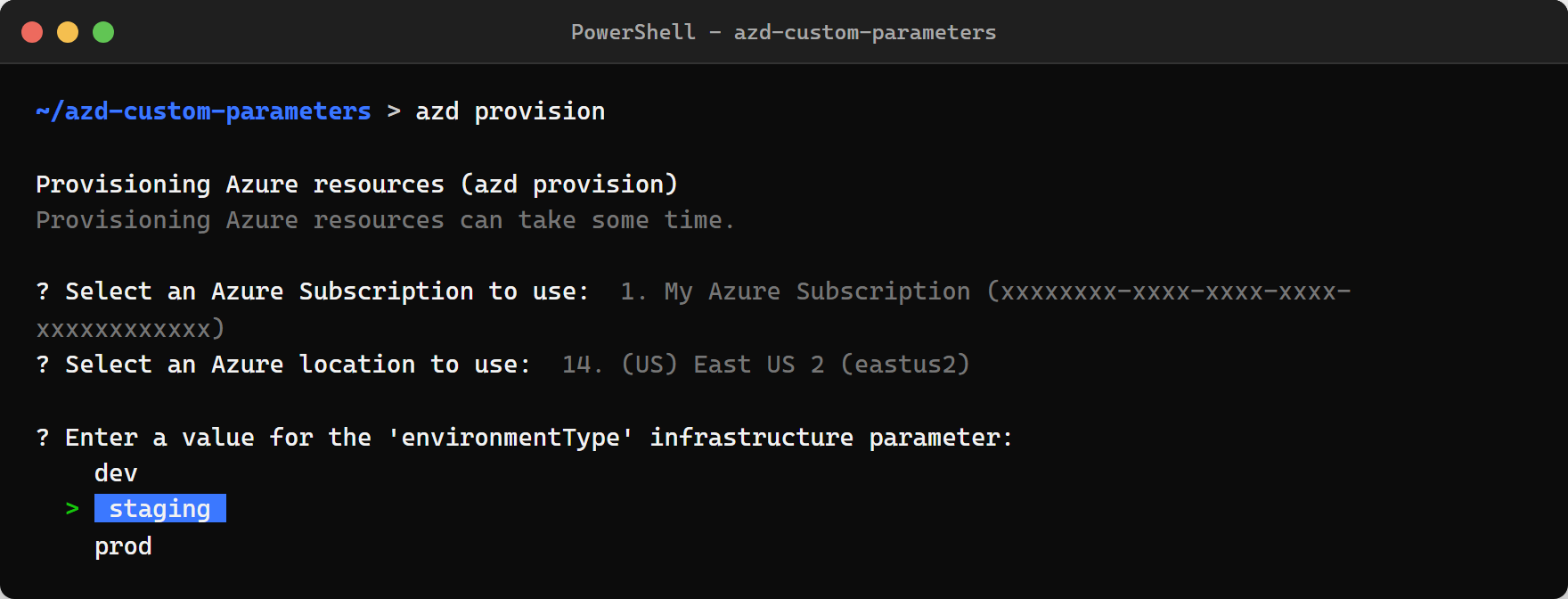Select the 'dev' environment option
The image size is (1568, 599).
pyautogui.click(x=116, y=472)
